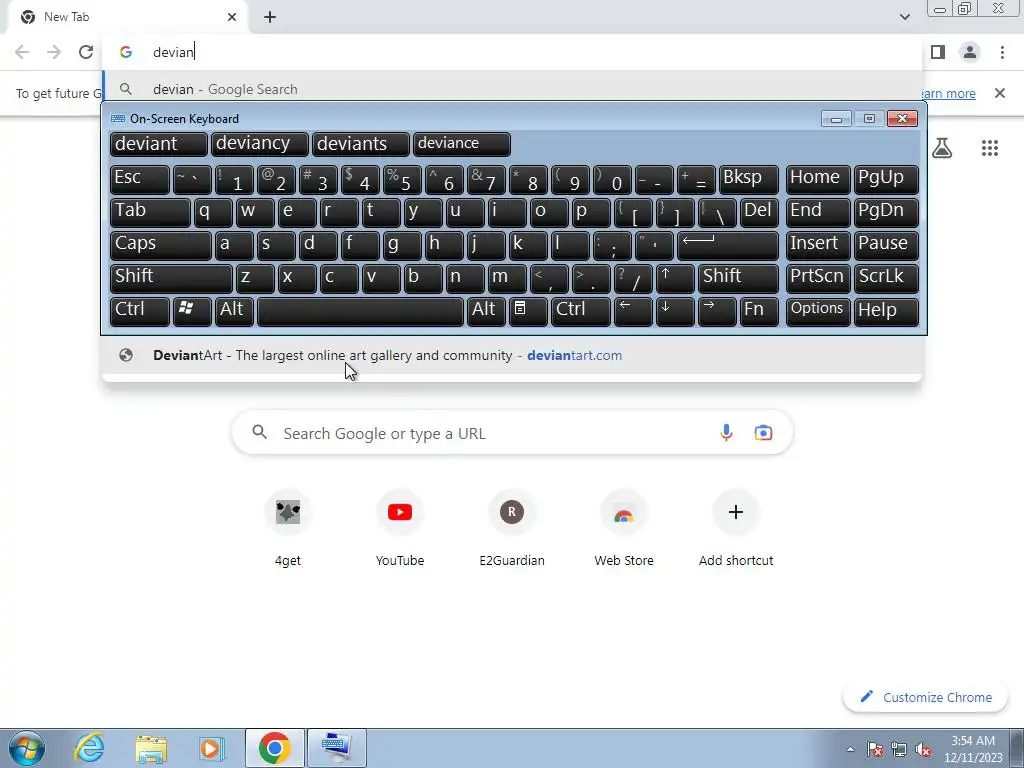Choose the DeviantArt deviantart.com suggestion

point(512,355)
